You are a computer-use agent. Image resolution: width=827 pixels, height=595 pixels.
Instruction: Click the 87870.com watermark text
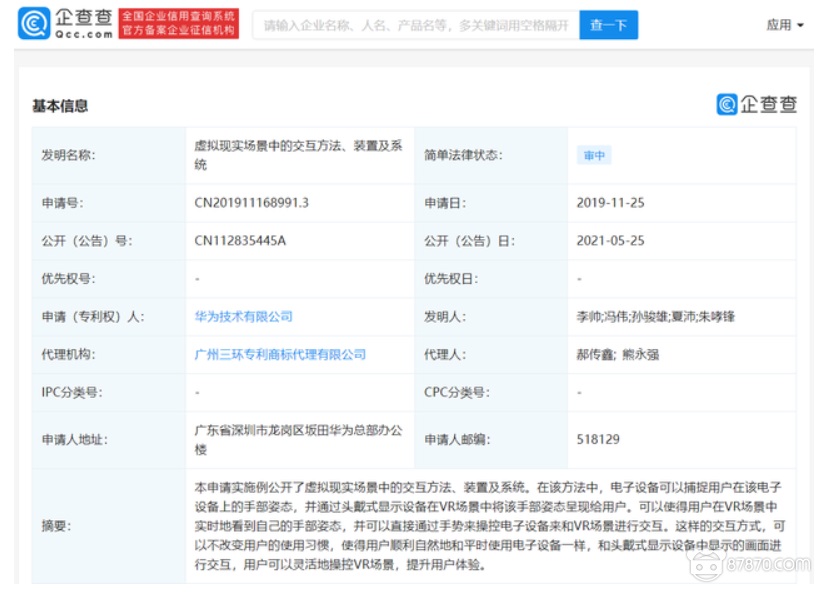coord(766,563)
